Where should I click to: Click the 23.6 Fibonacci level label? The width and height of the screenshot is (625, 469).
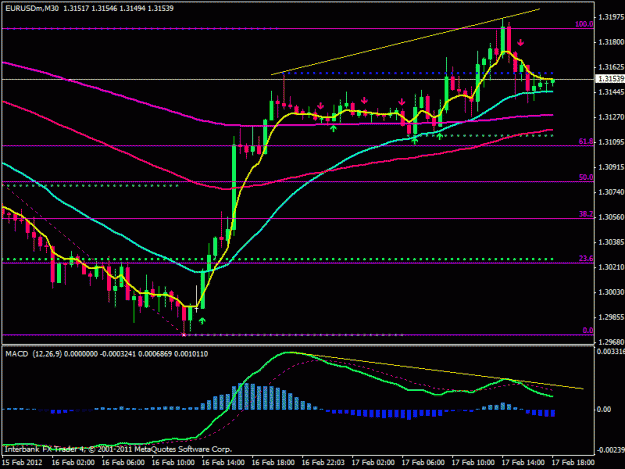[x=586, y=259]
